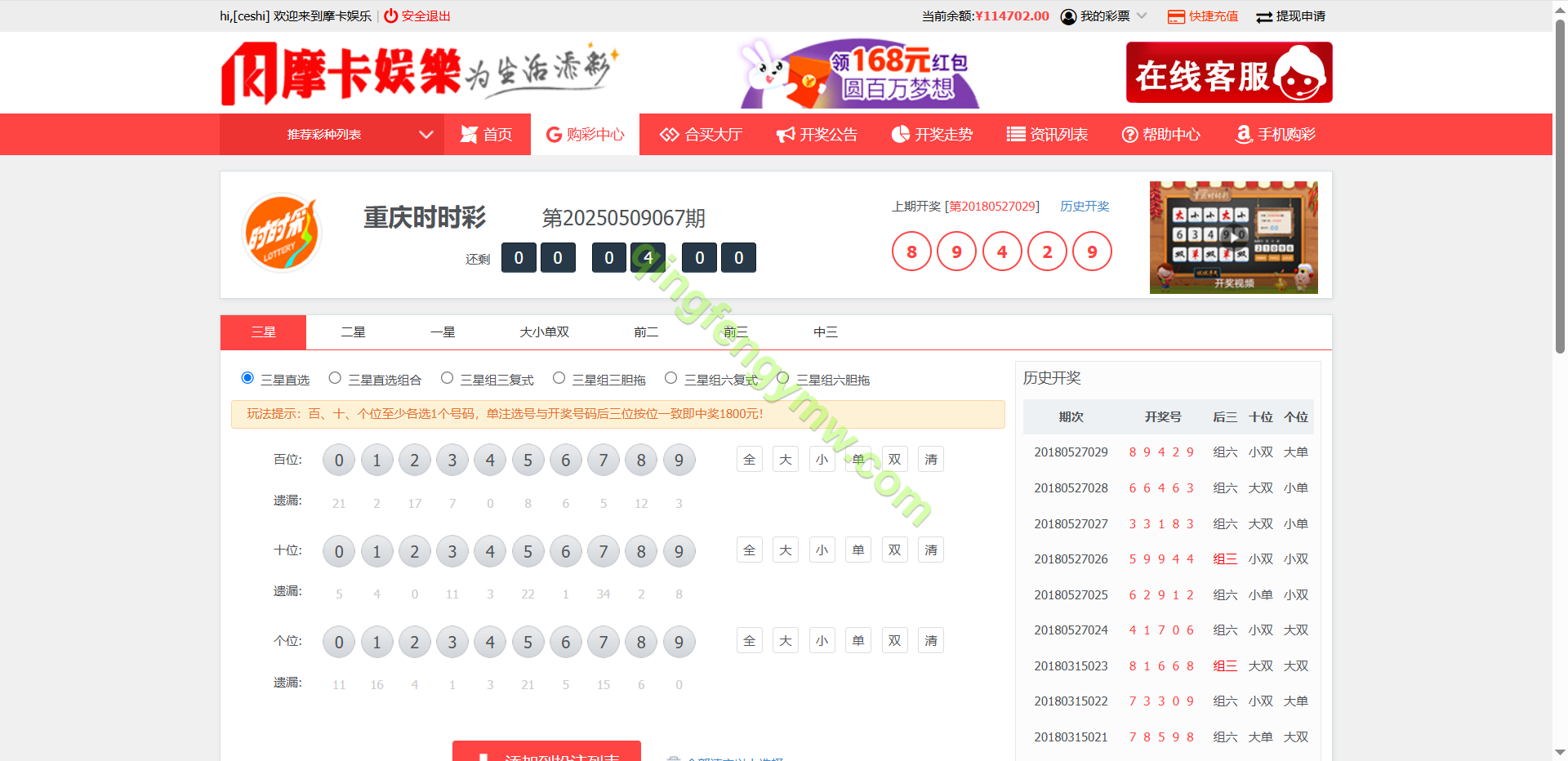
Task: Click the 开奖公告 megaphone icon
Action: pos(785,135)
